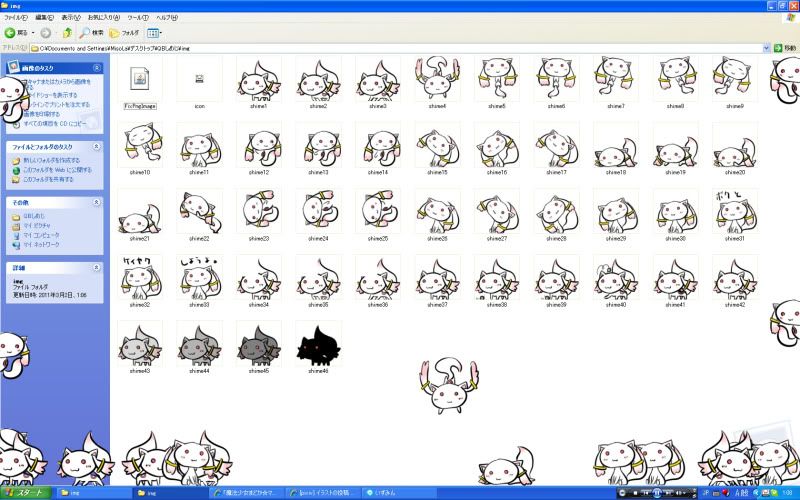Select the black shime46 thumbnail
Image resolution: width=800 pixels, height=500 pixels.
(x=319, y=343)
